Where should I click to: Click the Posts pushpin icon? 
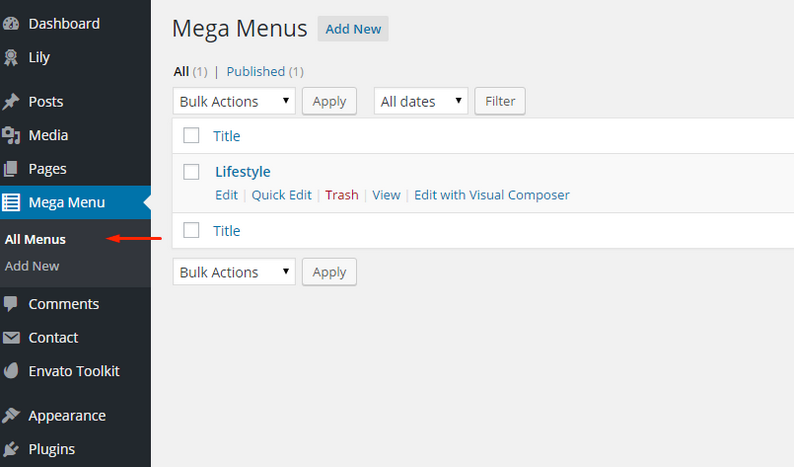11,101
